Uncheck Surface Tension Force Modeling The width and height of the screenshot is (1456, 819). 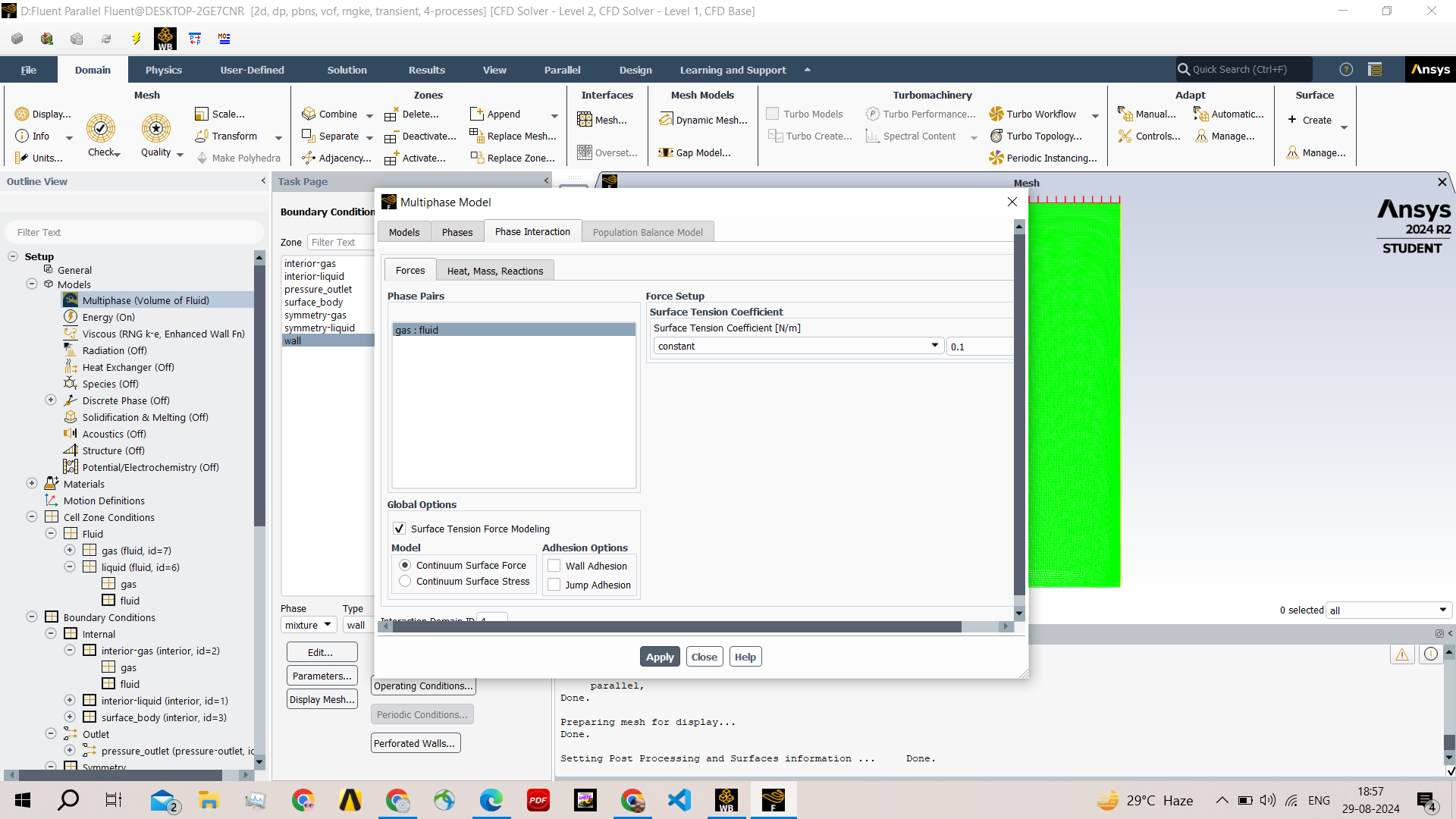point(400,529)
